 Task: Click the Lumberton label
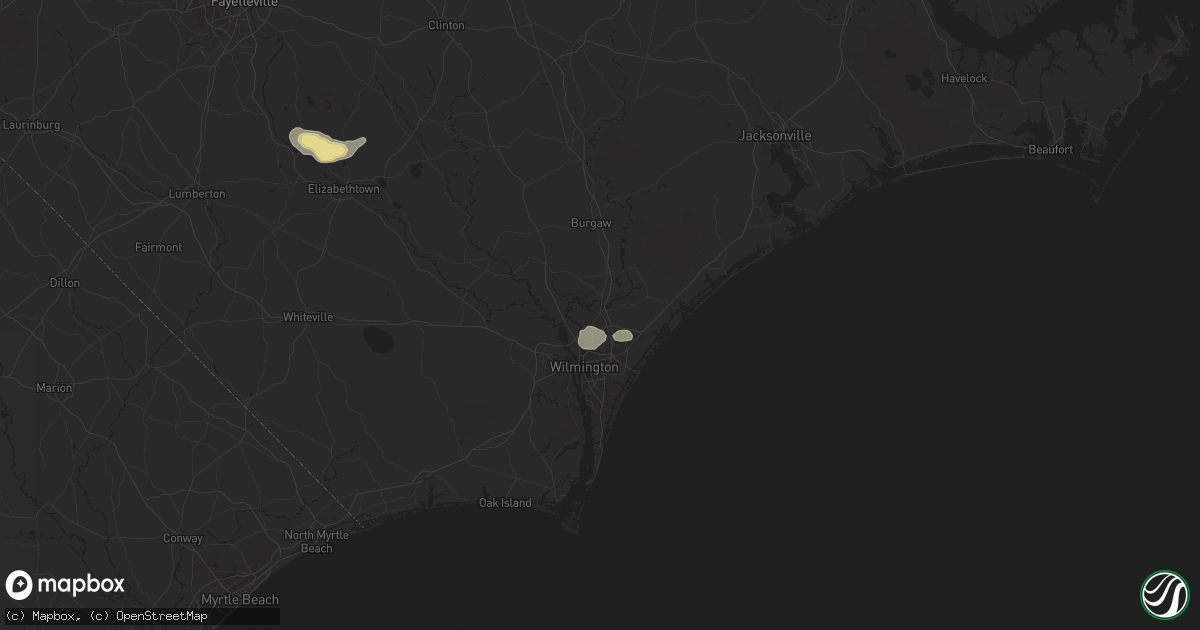pos(197,194)
